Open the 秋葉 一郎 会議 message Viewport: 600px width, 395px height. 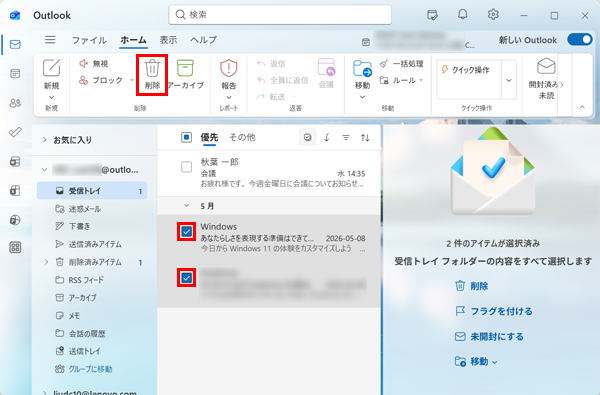269,173
